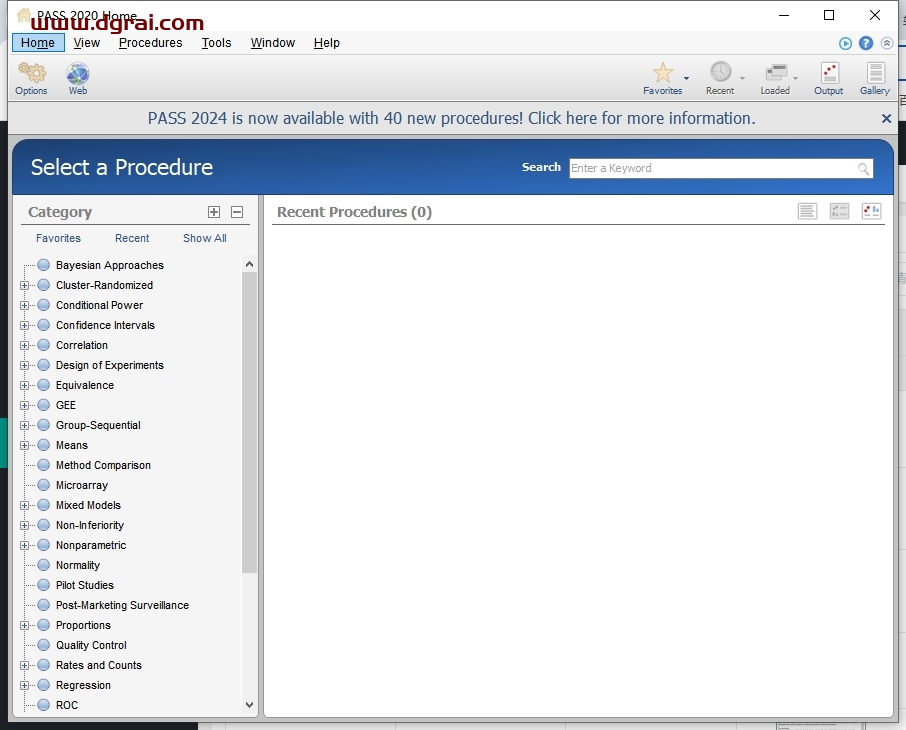Expand the Correlation tree node

coord(24,346)
